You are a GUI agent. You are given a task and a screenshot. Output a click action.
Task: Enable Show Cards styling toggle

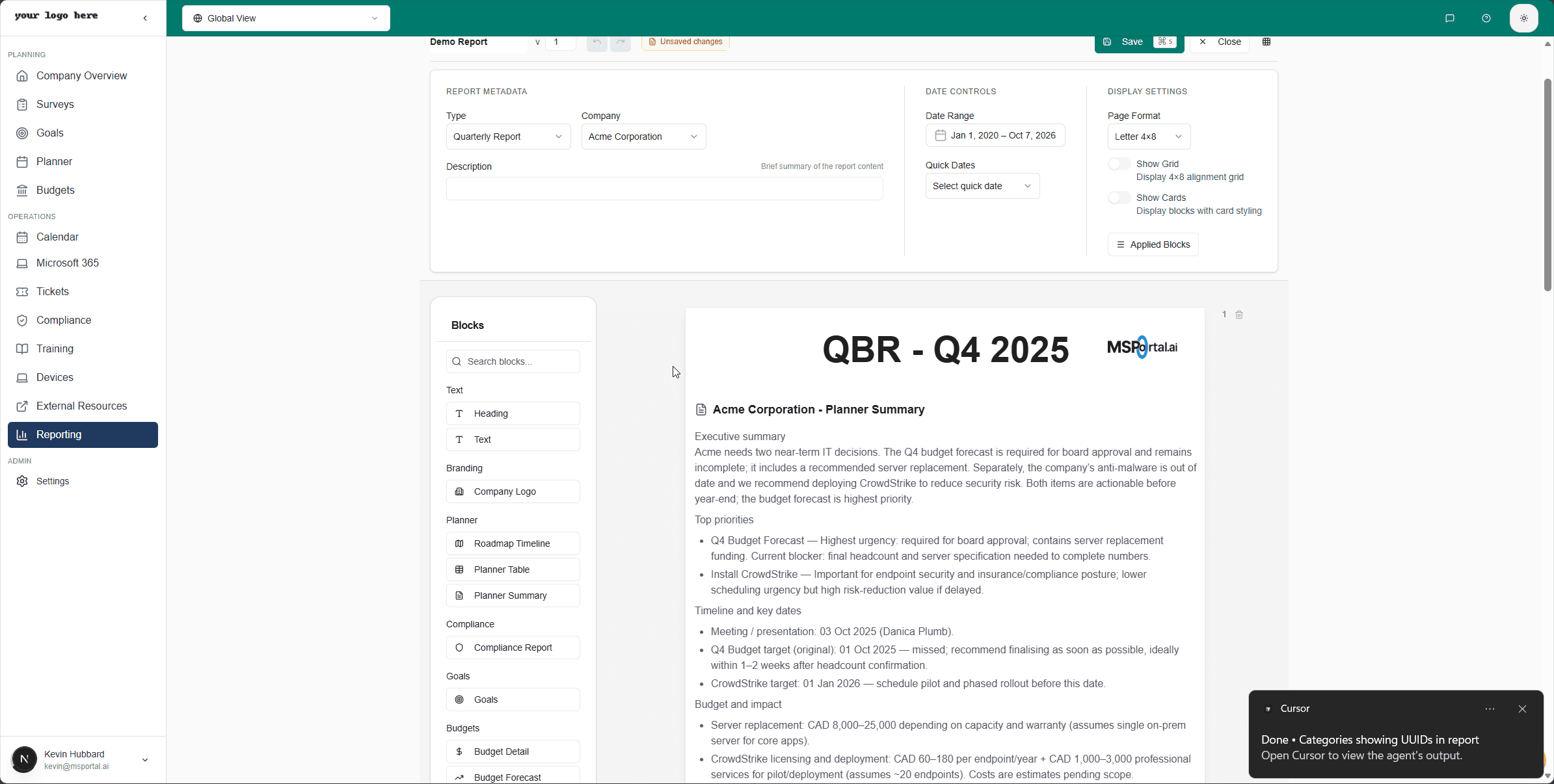(x=1118, y=198)
